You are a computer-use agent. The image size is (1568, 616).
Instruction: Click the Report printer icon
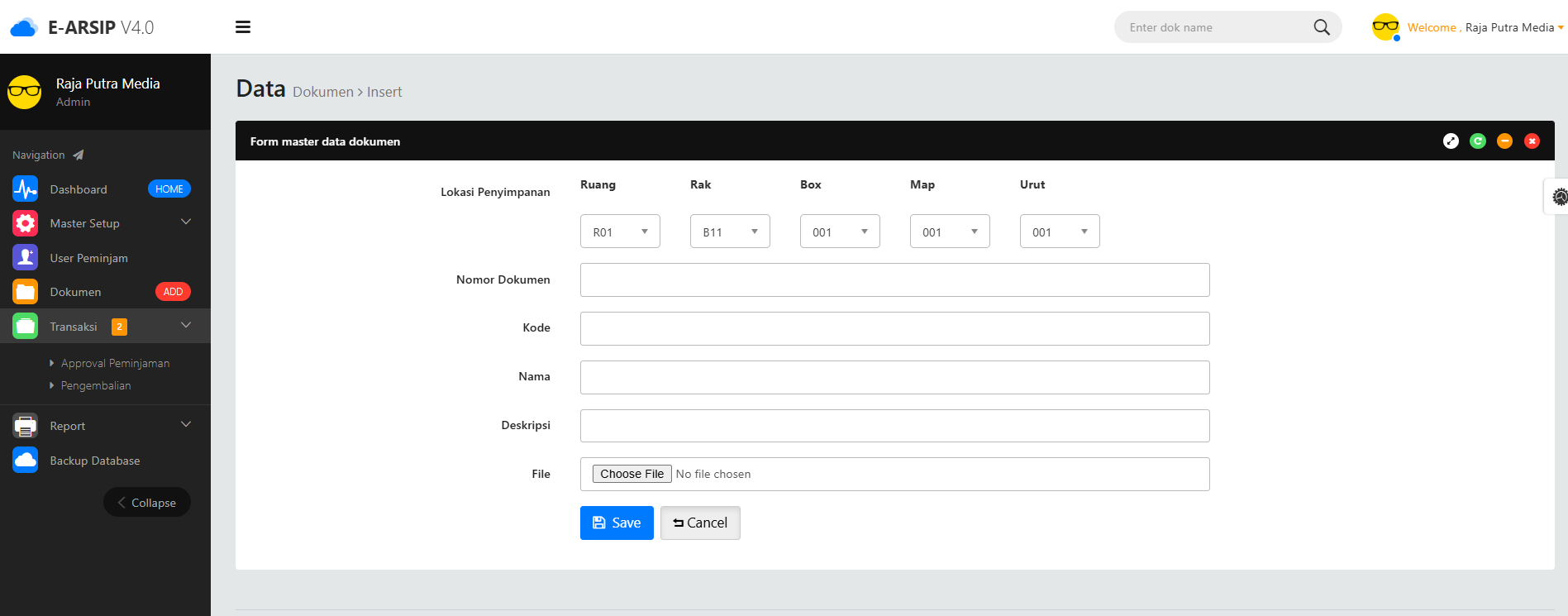[26, 426]
